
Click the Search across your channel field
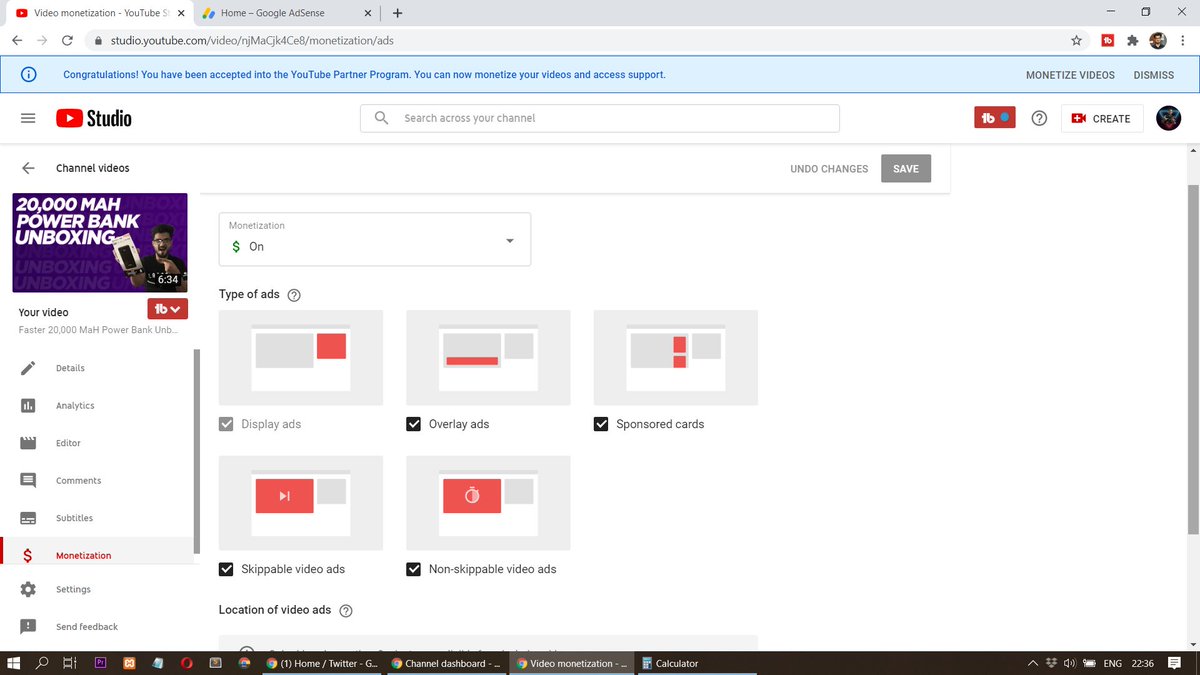600,118
